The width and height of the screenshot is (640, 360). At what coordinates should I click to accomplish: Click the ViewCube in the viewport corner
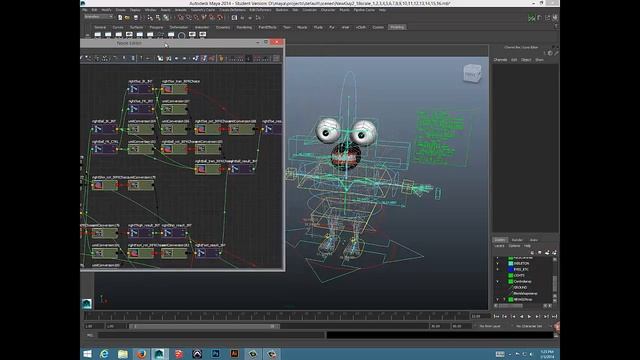tap(473, 73)
